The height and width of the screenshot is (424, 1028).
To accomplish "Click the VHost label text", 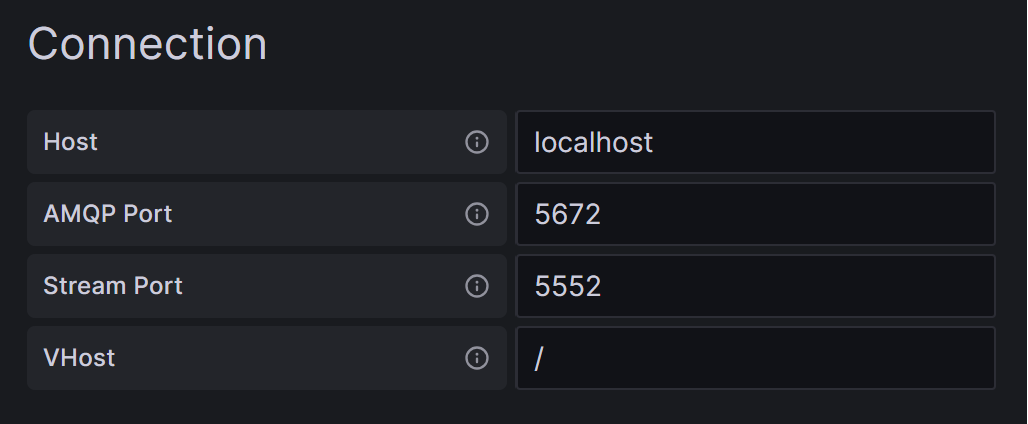I will pyautogui.click(x=79, y=358).
